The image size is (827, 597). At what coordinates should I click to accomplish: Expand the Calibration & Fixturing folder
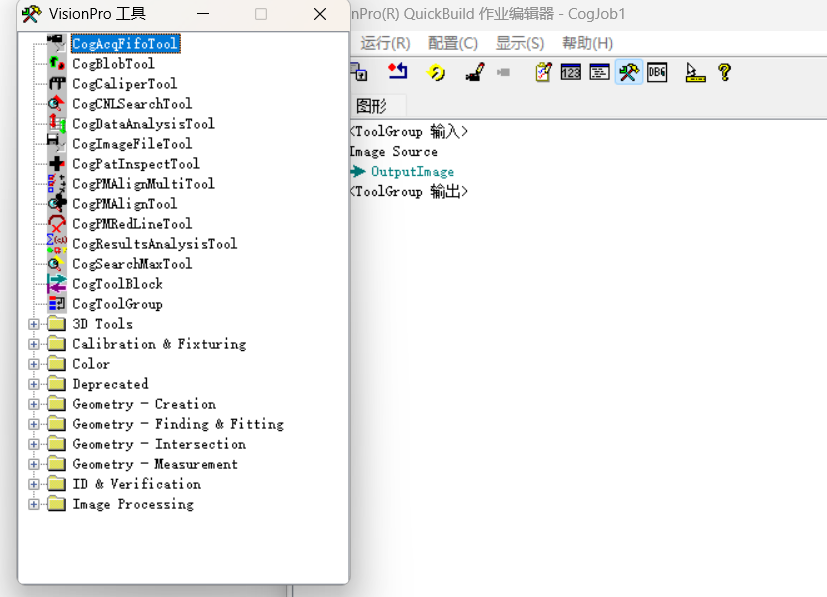(x=34, y=344)
